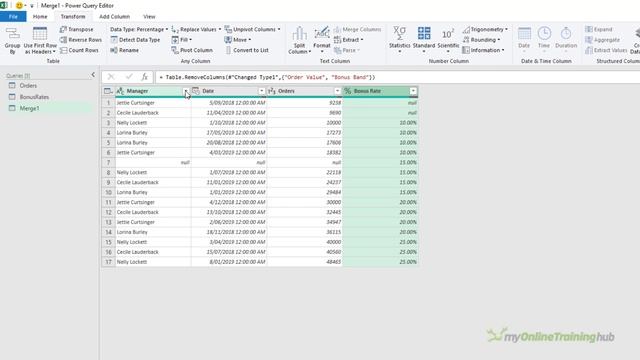
Task: Open the File tab
Action: click(13, 16)
